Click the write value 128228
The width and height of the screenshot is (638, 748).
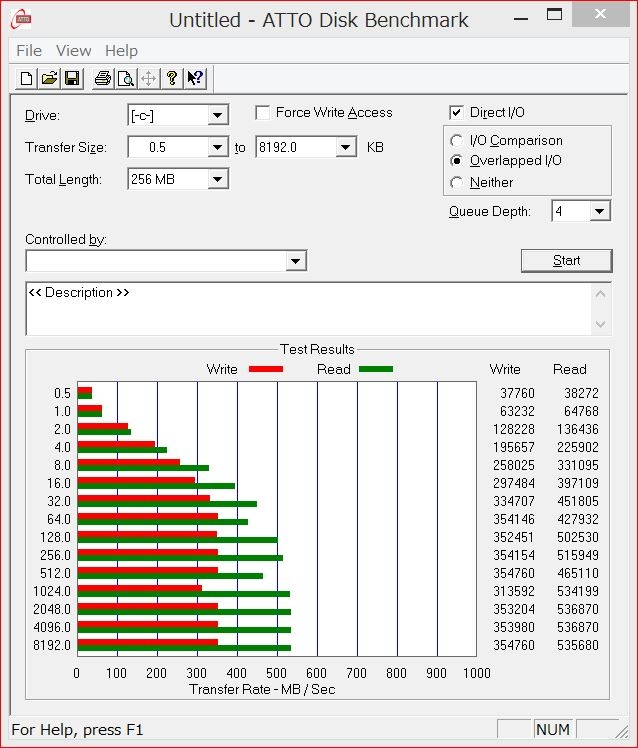point(514,429)
